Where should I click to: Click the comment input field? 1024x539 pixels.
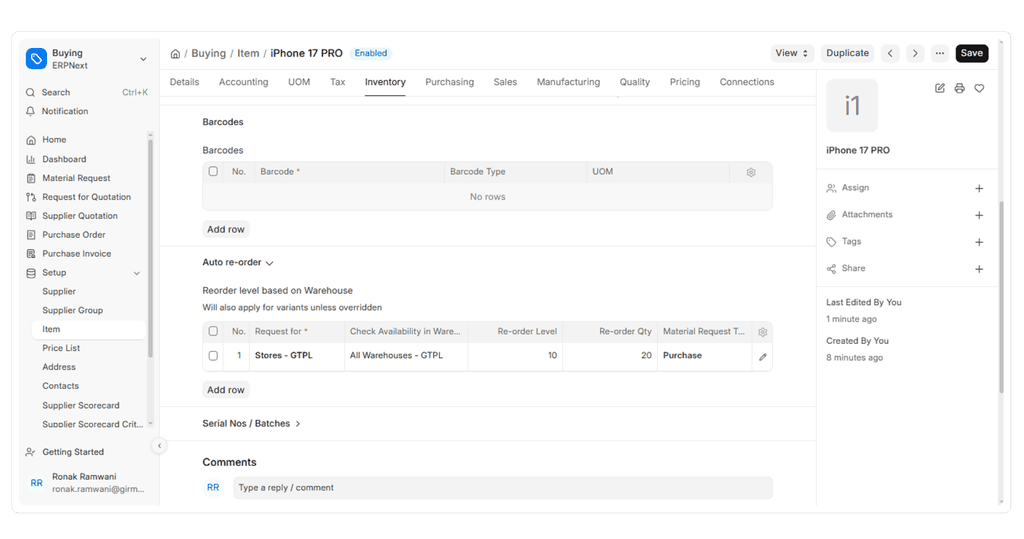click(x=503, y=488)
